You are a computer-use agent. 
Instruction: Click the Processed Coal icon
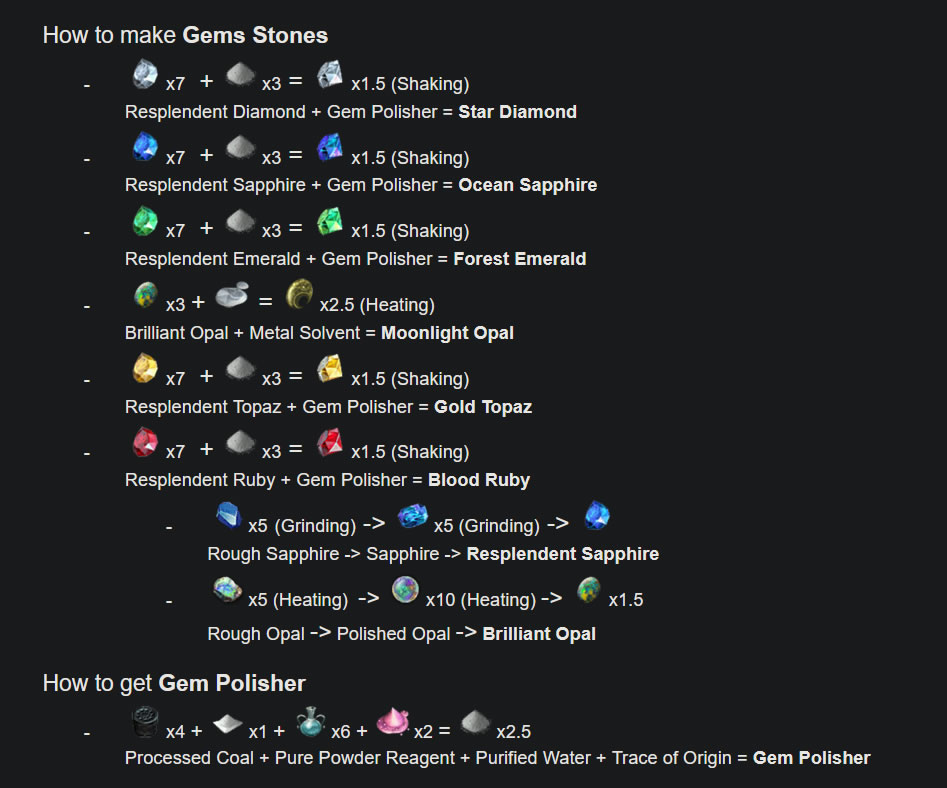[146, 722]
